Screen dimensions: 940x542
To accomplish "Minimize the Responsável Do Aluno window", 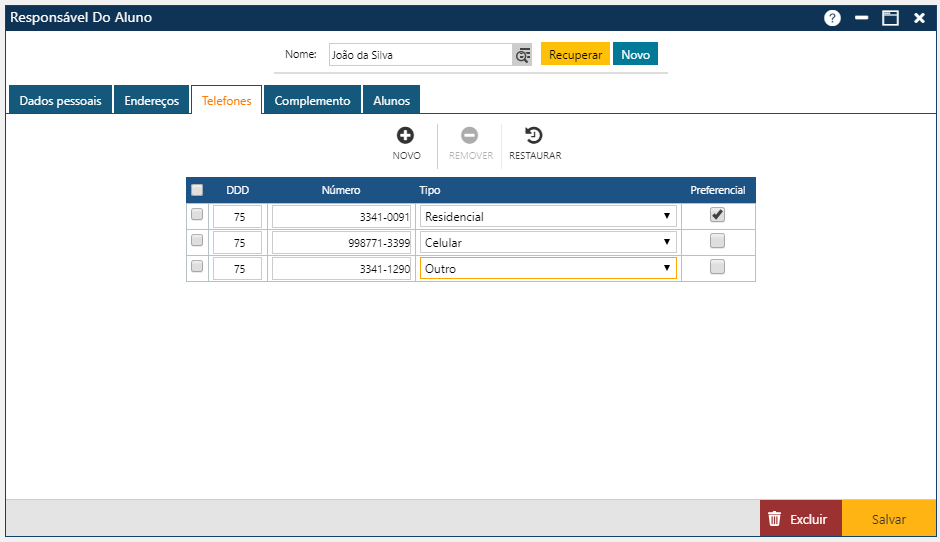I will [861, 18].
